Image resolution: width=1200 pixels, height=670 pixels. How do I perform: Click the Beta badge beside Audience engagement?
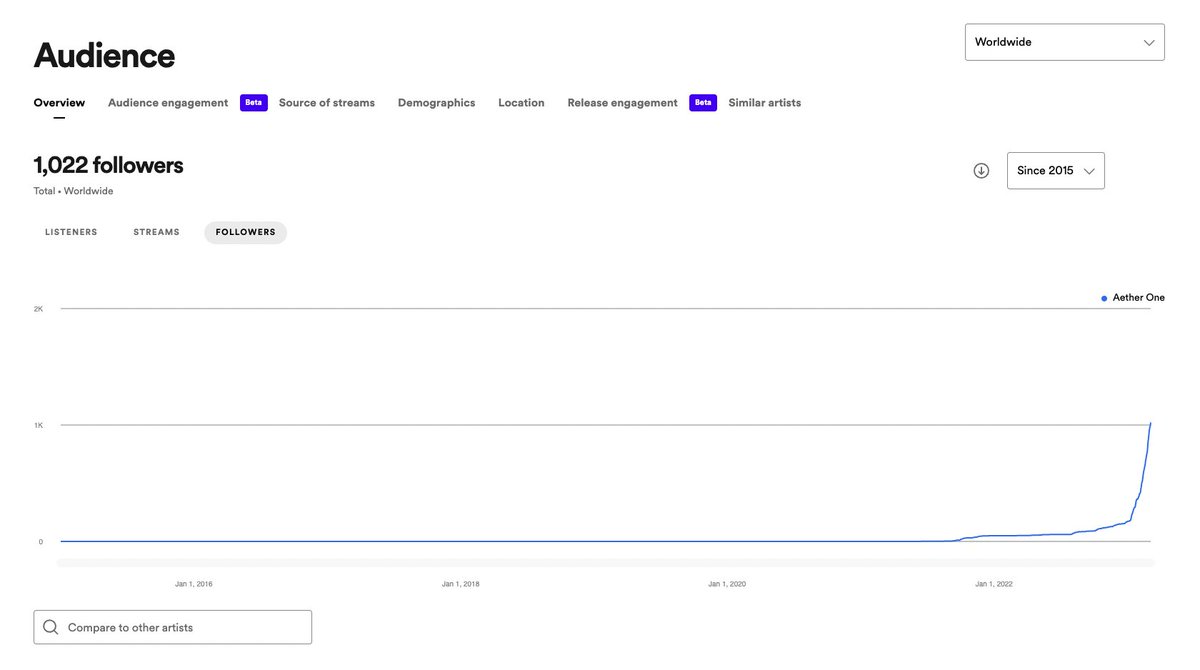coord(254,103)
